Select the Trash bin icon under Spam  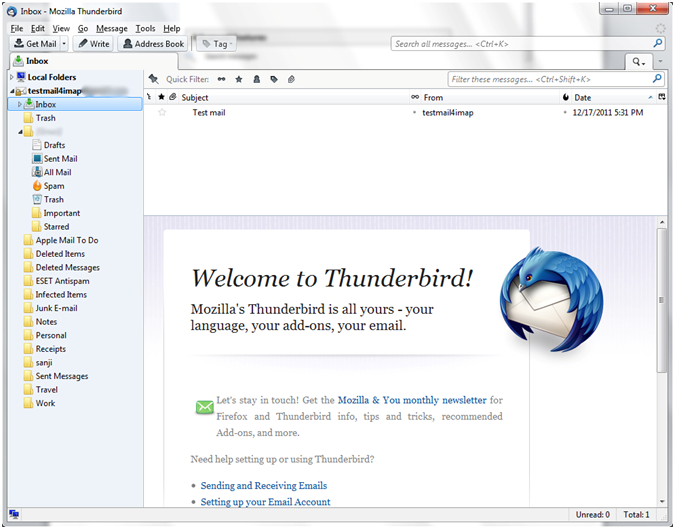[x=37, y=199]
